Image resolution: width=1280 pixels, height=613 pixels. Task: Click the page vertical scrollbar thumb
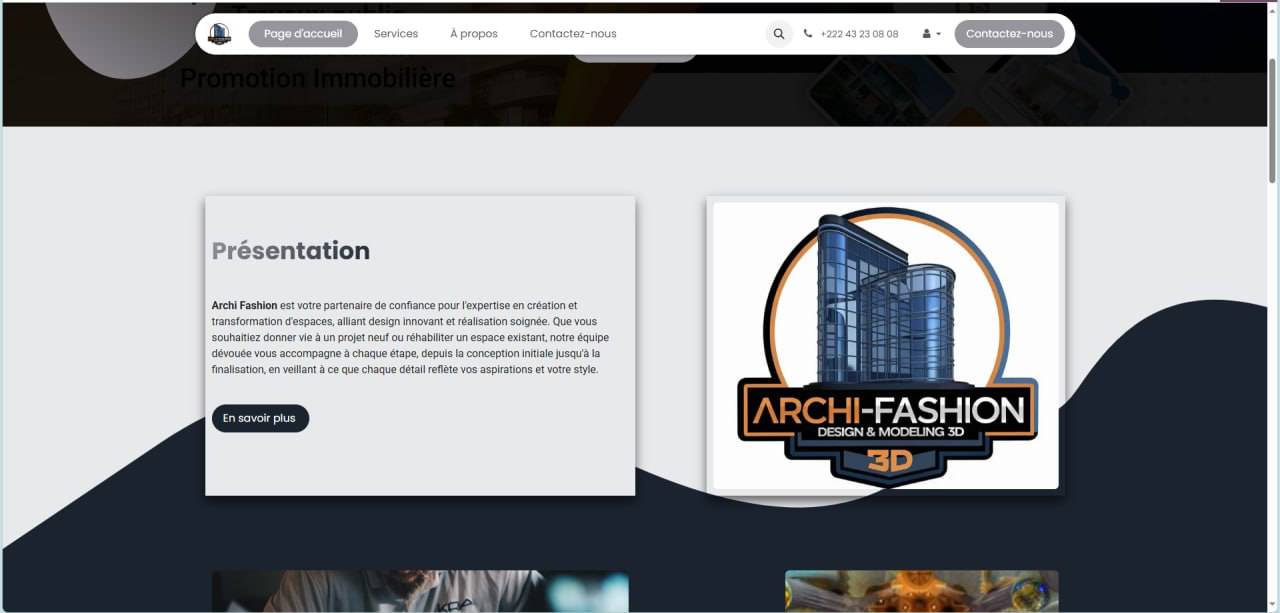[x=1272, y=120]
